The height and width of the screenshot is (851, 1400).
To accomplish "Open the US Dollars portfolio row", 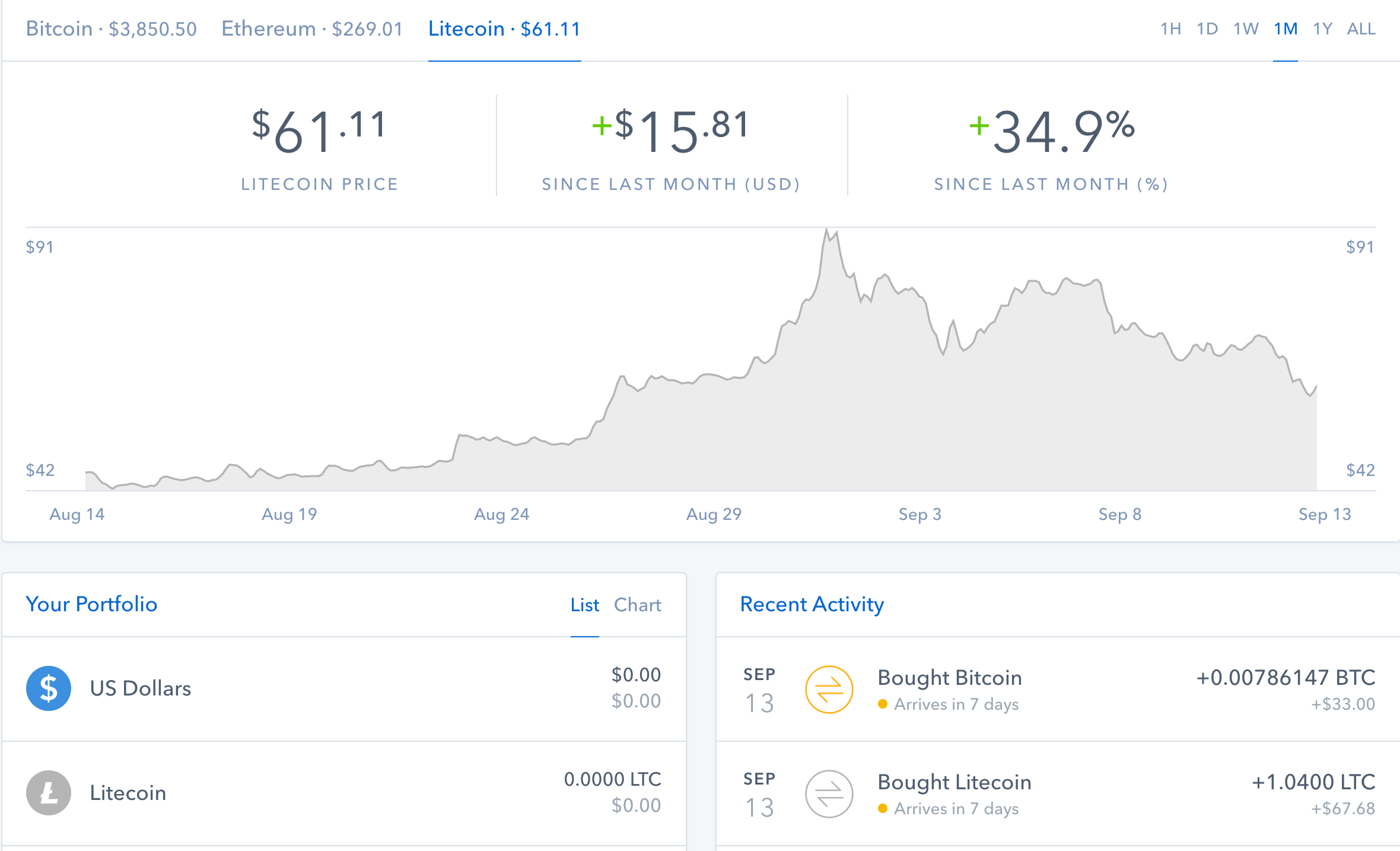I will 344,688.
